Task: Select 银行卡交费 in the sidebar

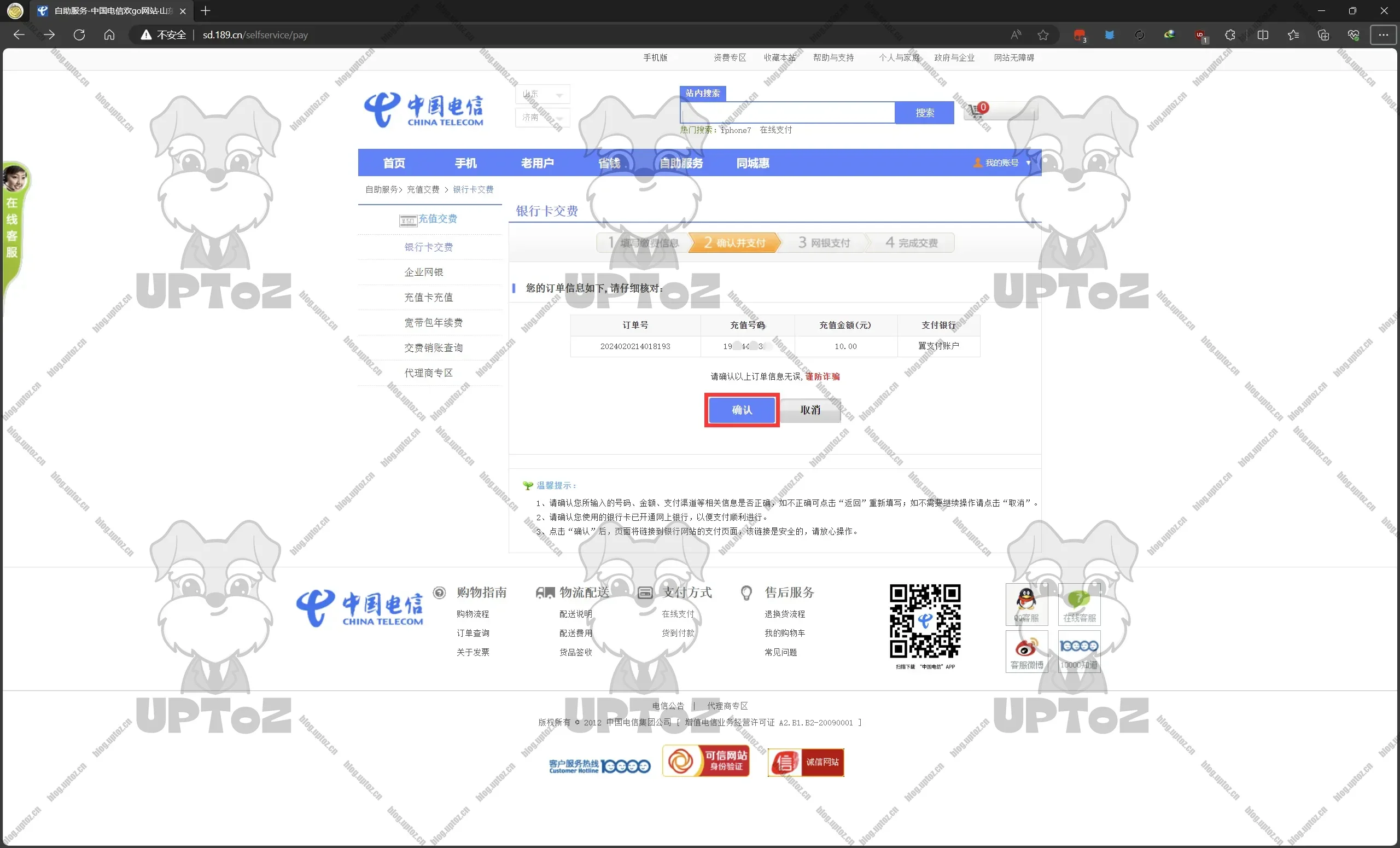Action: coord(428,247)
